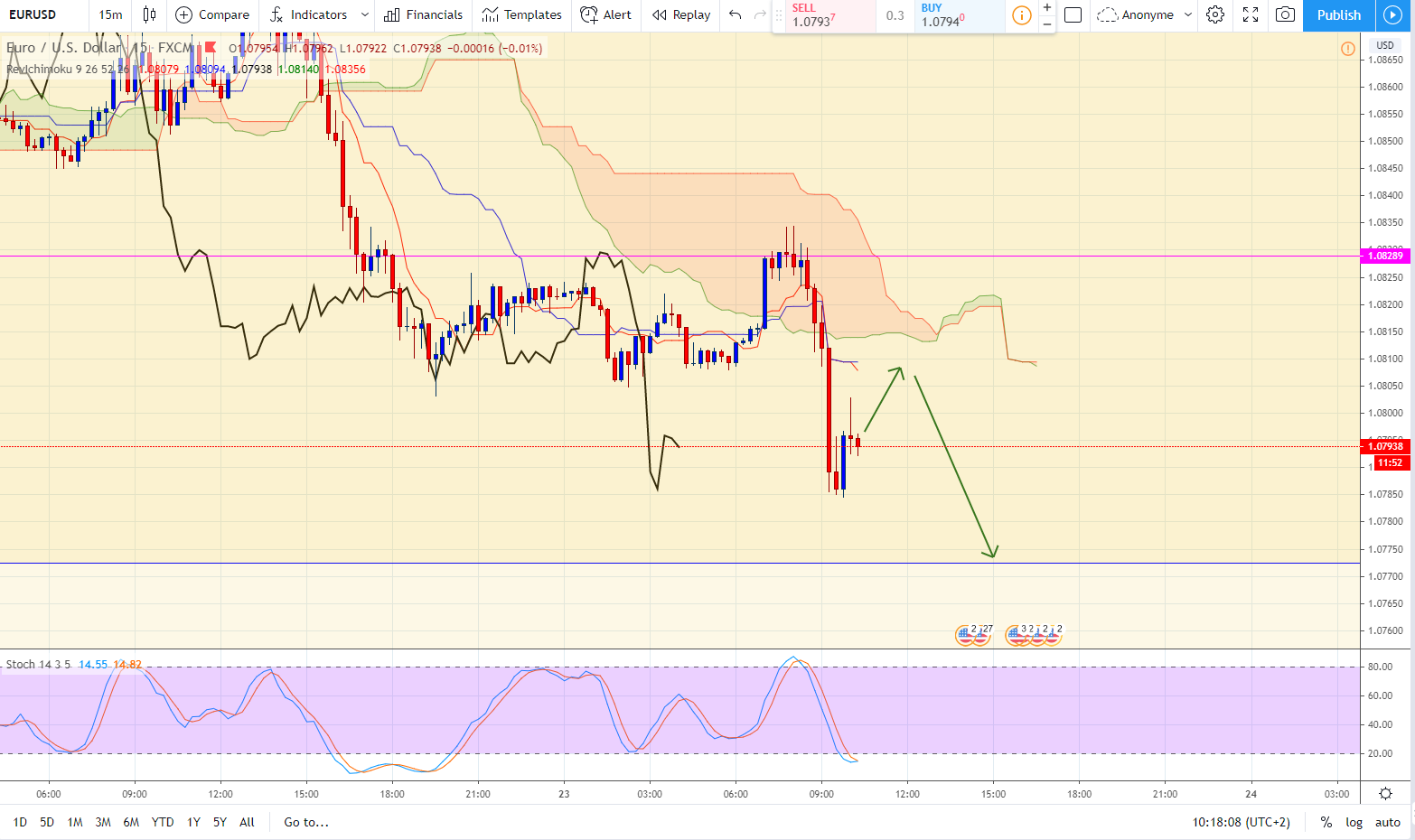Select the 1M time range
This screenshot has width=1415, height=840.
pos(75,822)
